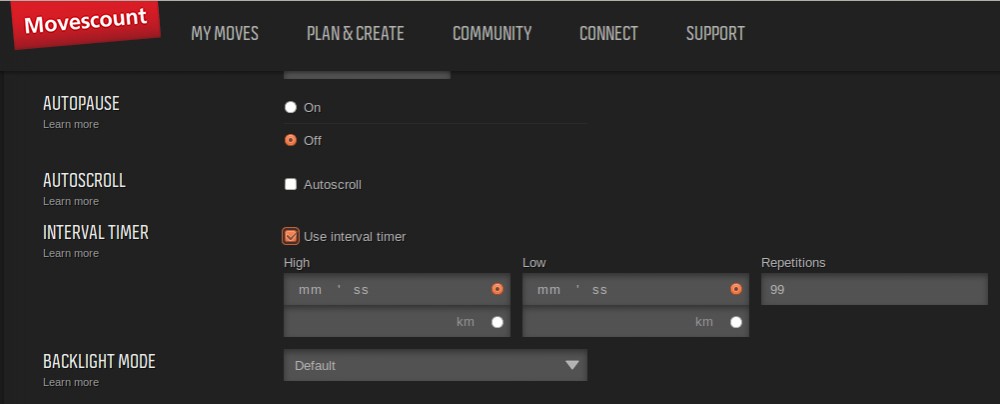This screenshot has width=1000, height=404.
Task: Click the High interval time field
Action: click(385, 289)
